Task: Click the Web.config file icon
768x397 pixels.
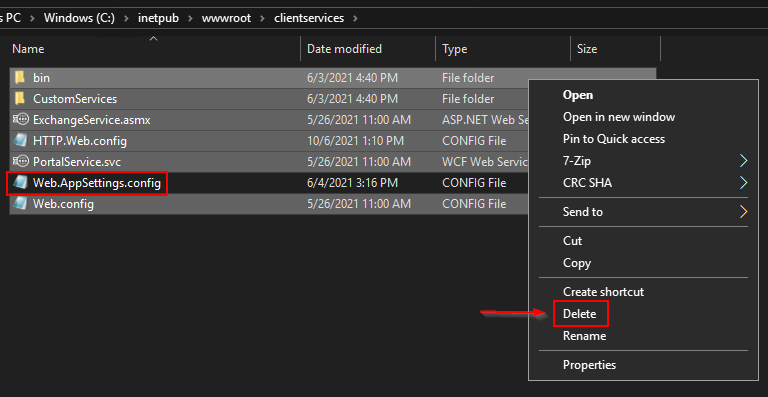Action: pyautogui.click(x=21, y=203)
